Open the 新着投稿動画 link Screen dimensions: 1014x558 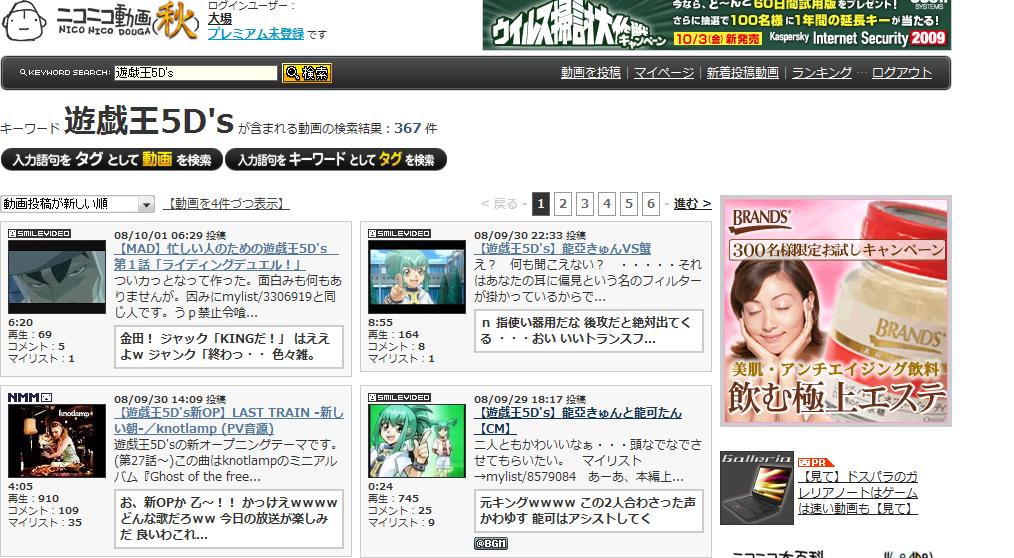click(x=742, y=72)
